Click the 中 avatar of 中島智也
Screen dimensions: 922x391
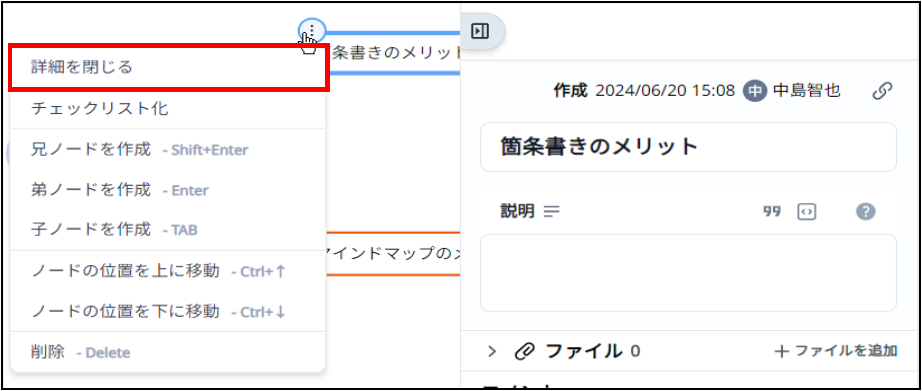point(754,91)
